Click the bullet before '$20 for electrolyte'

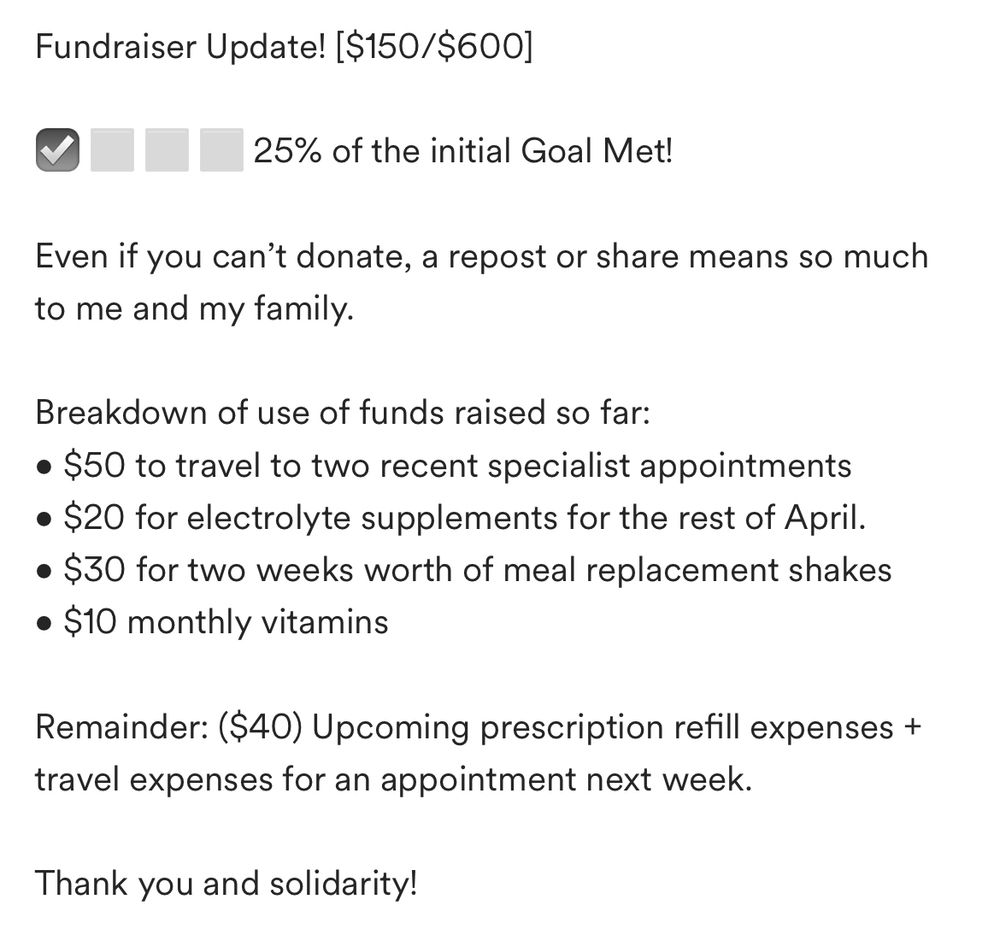coord(44,519)
